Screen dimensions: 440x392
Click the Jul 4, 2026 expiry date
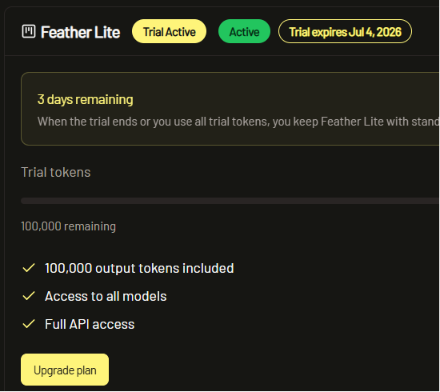[375, 32]
